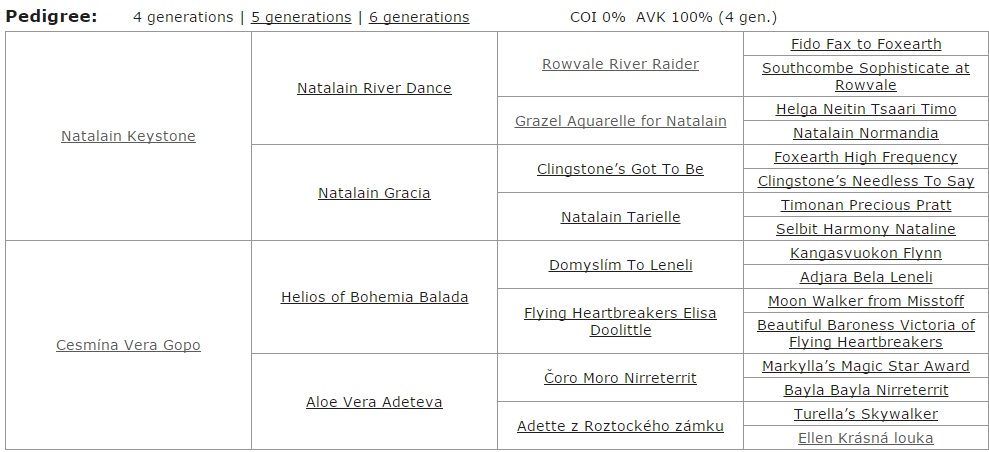Open Turella's Skywalker ancestor page

[865, 414]
